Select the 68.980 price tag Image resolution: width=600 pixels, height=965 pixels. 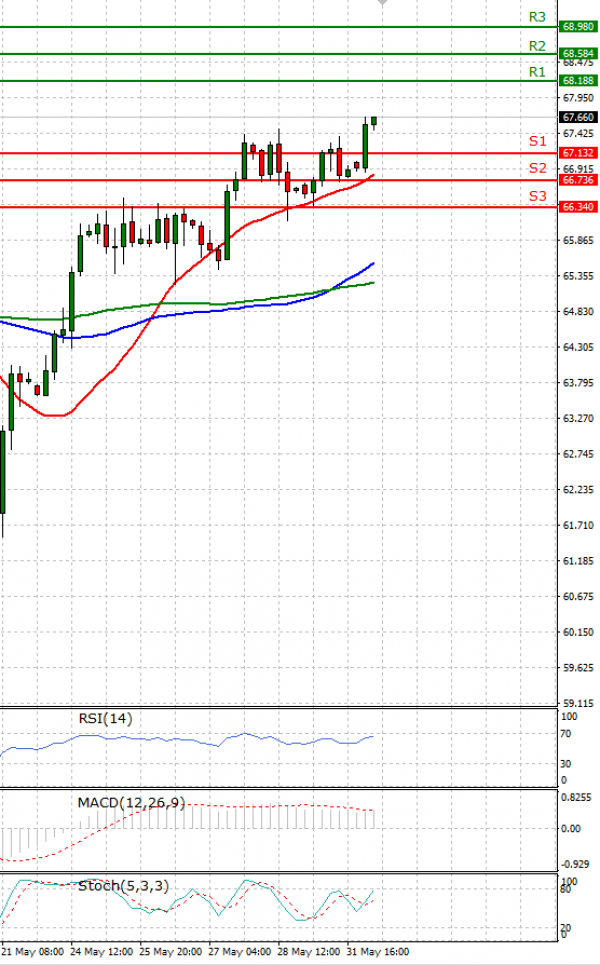pos(578,26)
